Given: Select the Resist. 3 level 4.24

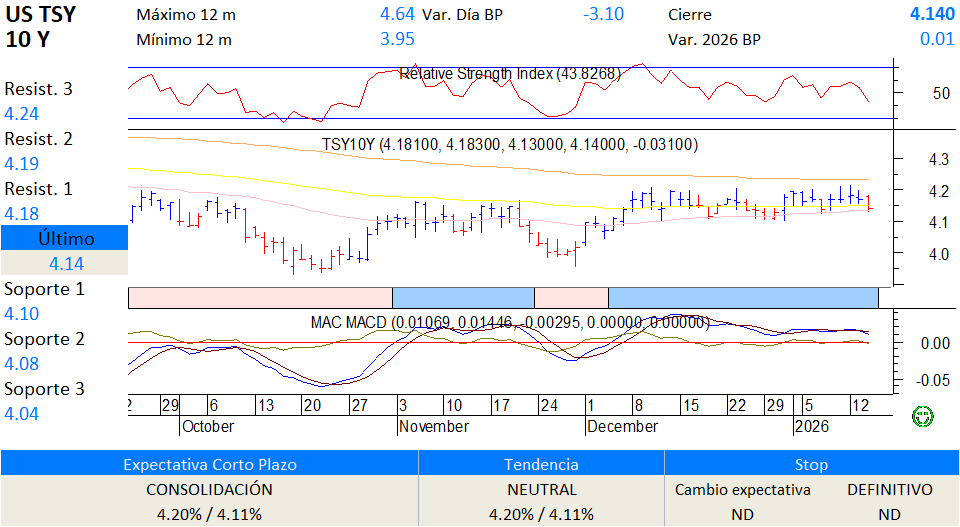Looking at the screenshot, I should click(22, 114).
